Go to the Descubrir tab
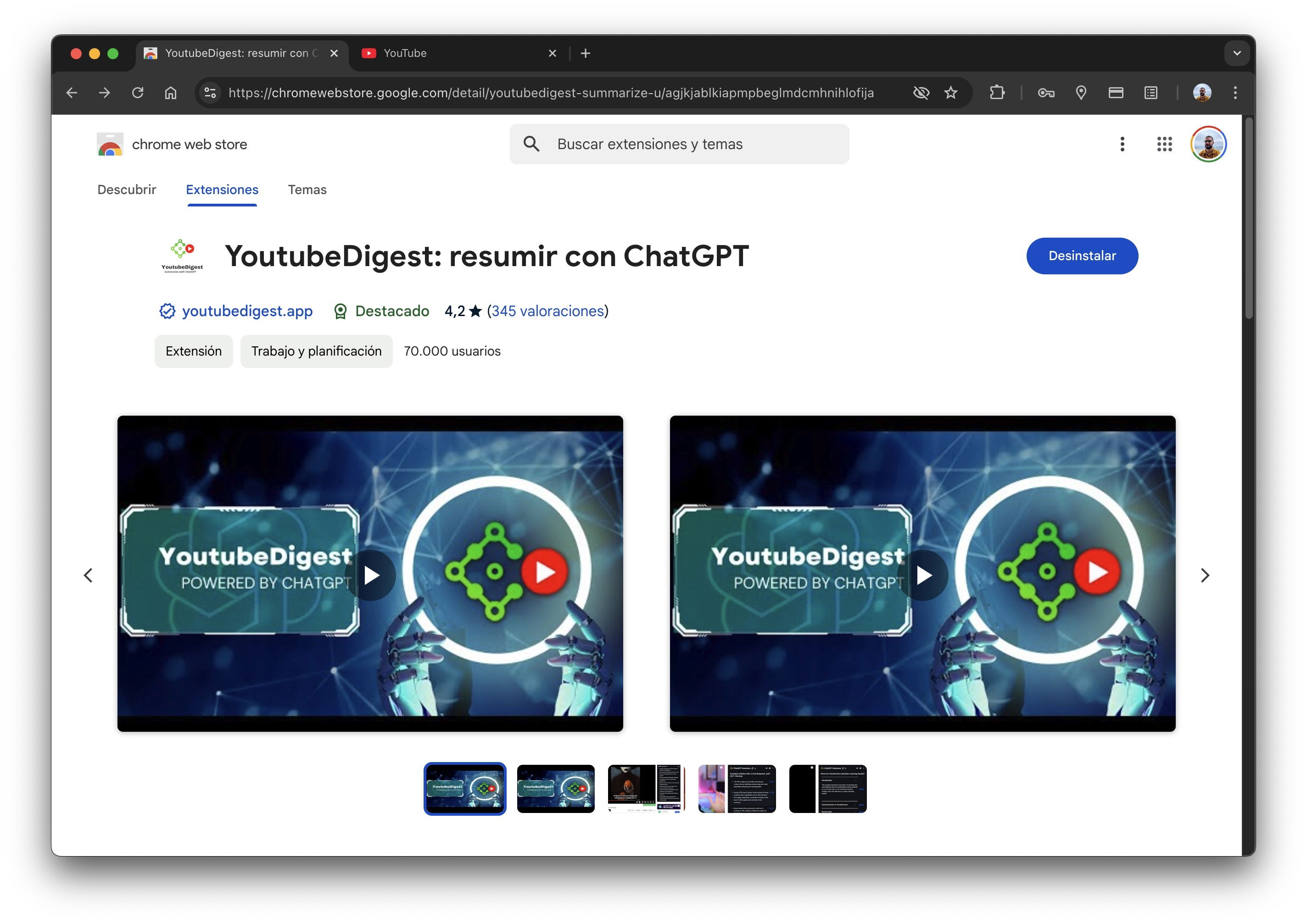The image size is (1307, 924). click(x=126, y=189)
